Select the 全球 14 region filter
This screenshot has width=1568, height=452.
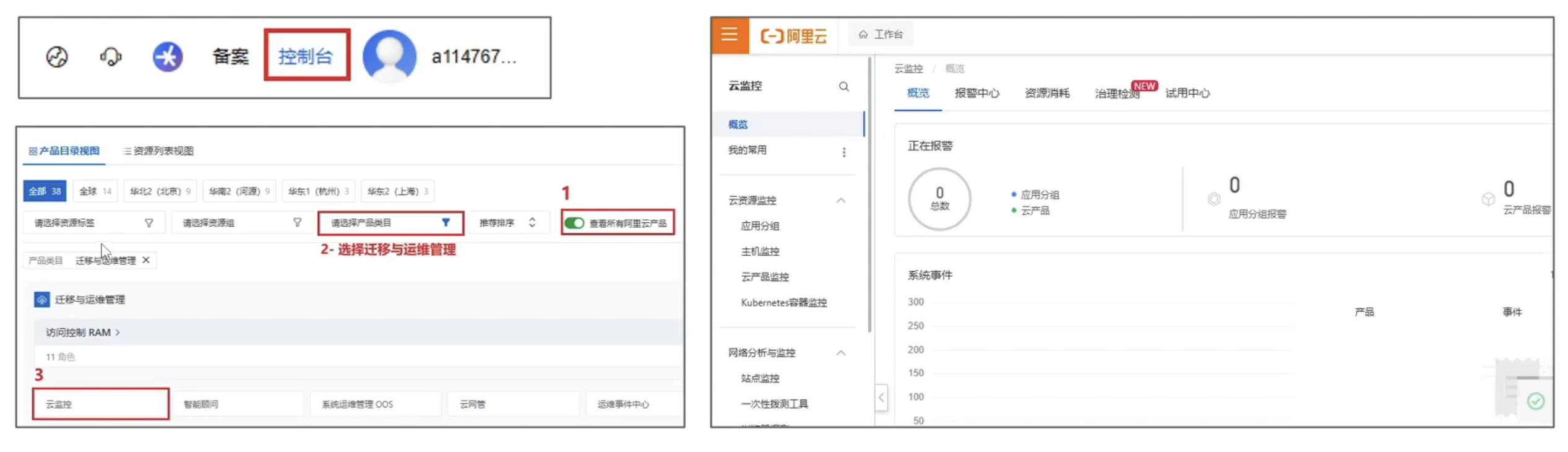95,191
